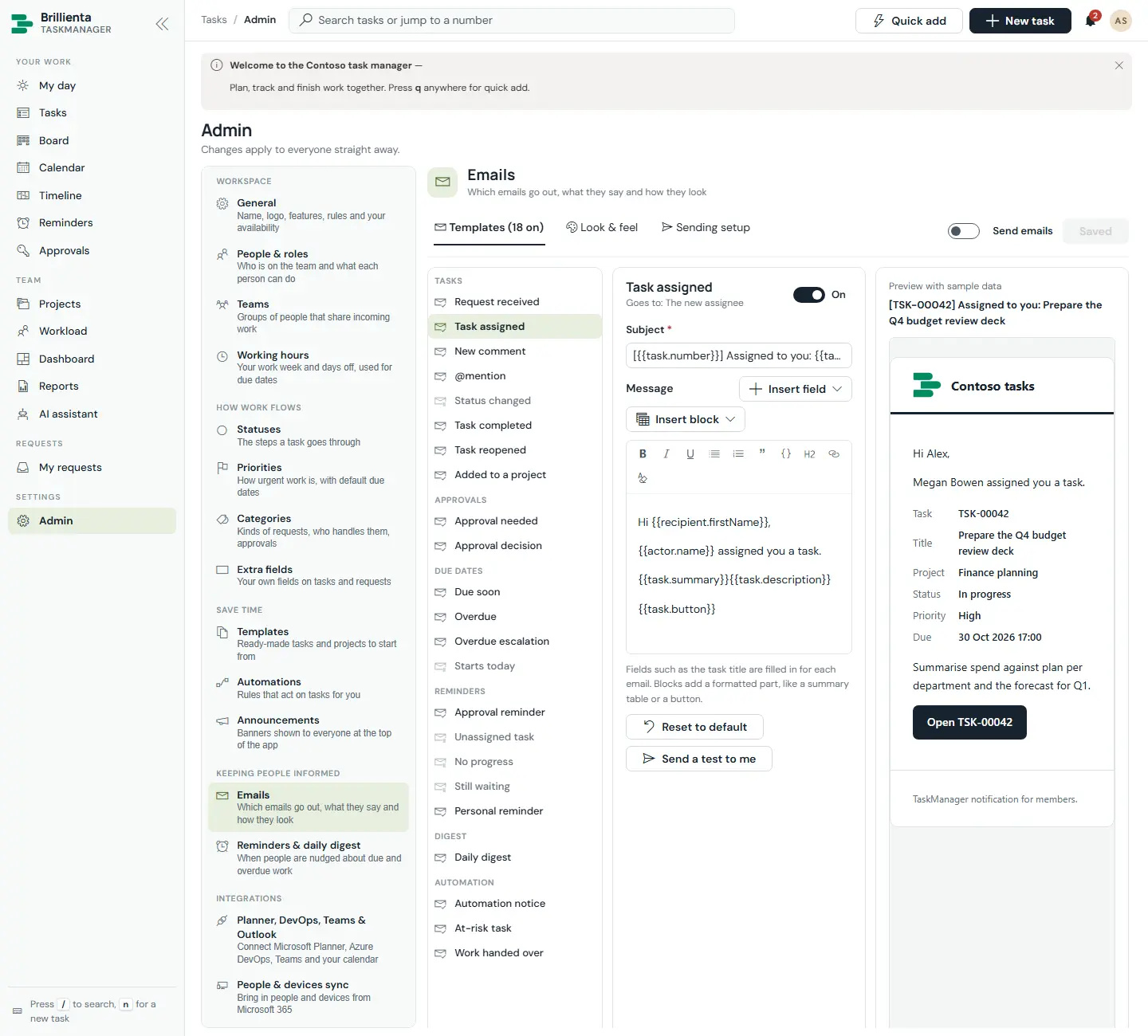The height and width of the screenshot is (1036, 1148).
Task: Apply italic formatting in the message editor
Action: click(x=666, y=454)
